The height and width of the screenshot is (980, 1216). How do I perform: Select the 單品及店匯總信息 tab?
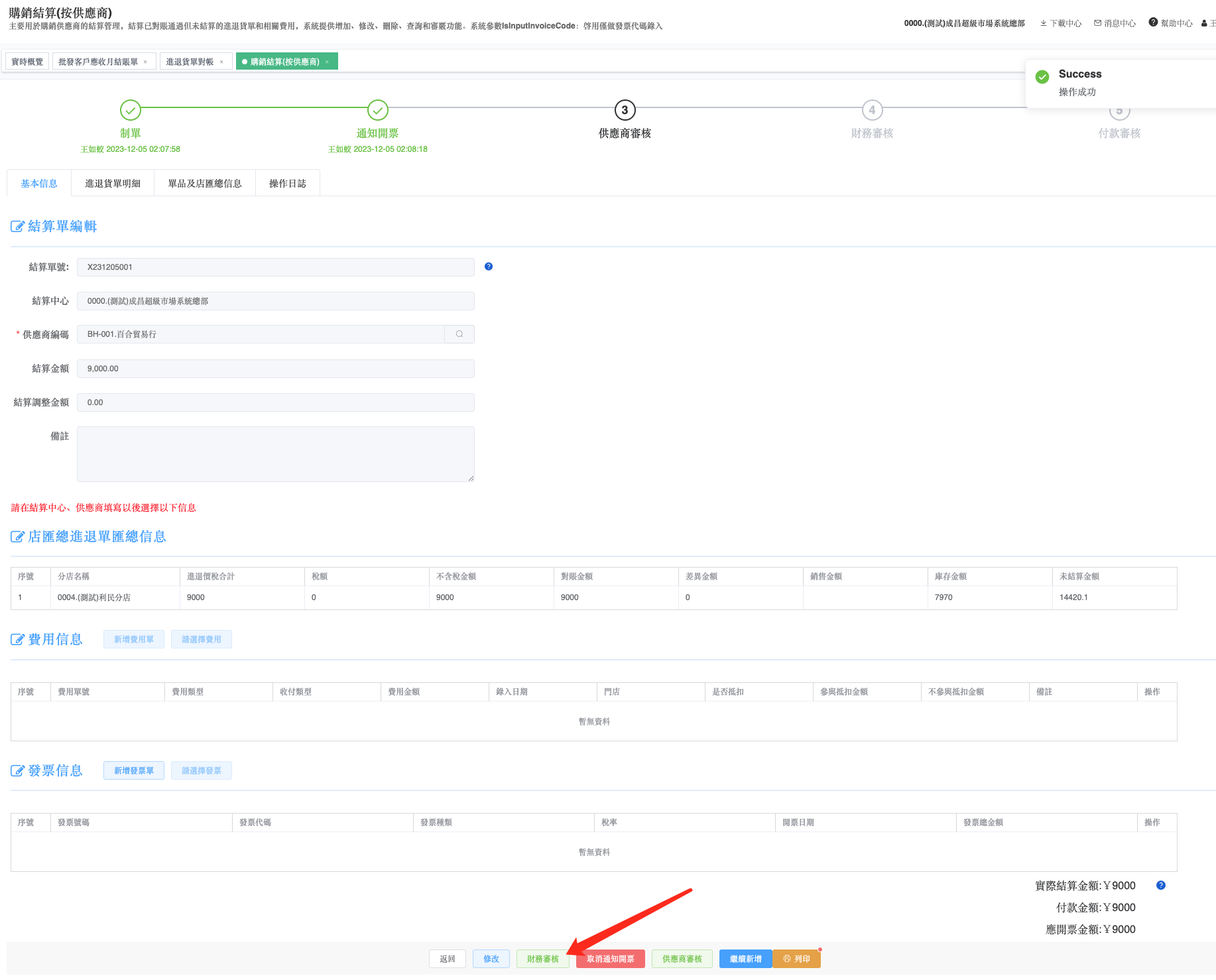204,184
